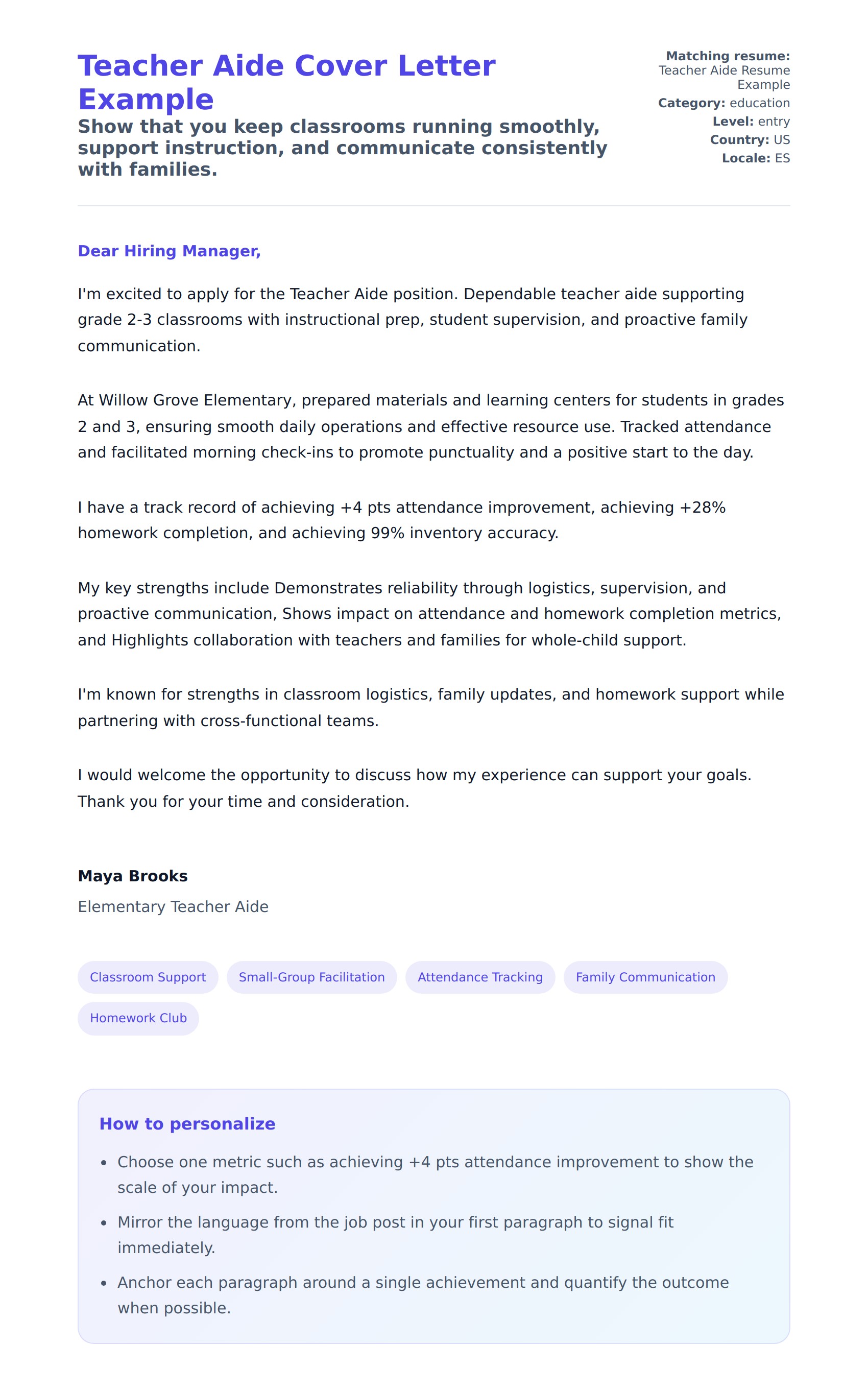868x1393 pixels.
Task: Click the education category value
Action: tap(759, 103)
